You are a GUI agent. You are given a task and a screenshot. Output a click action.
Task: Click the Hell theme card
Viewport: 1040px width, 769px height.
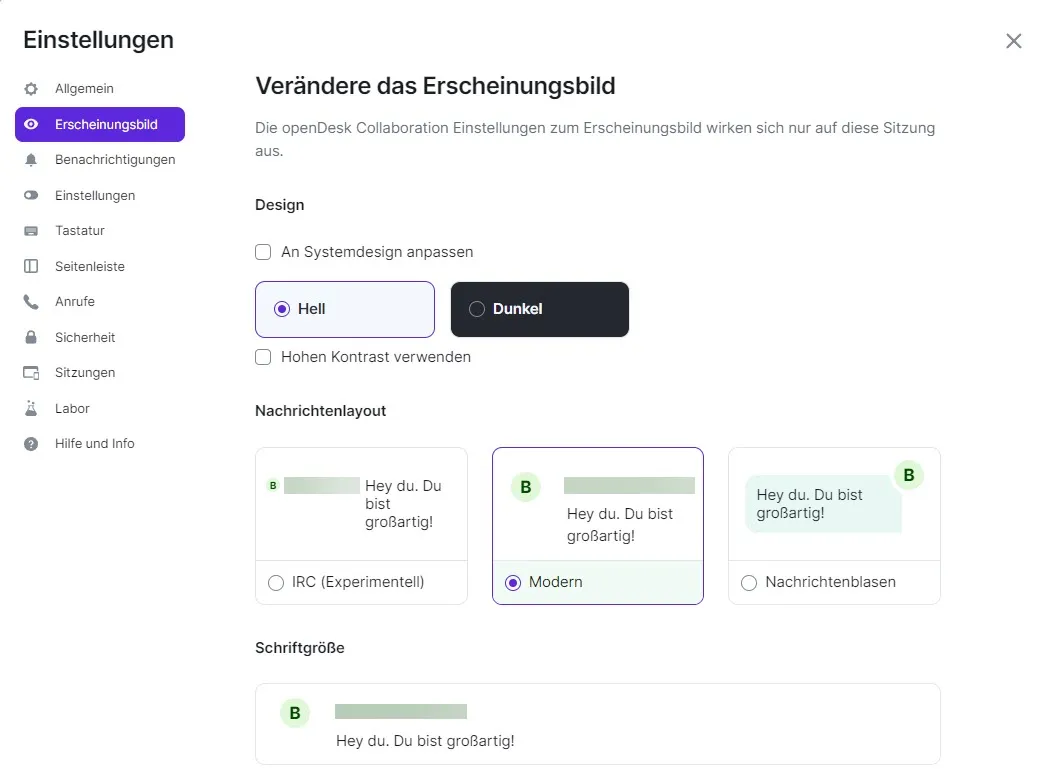(344, 309)
